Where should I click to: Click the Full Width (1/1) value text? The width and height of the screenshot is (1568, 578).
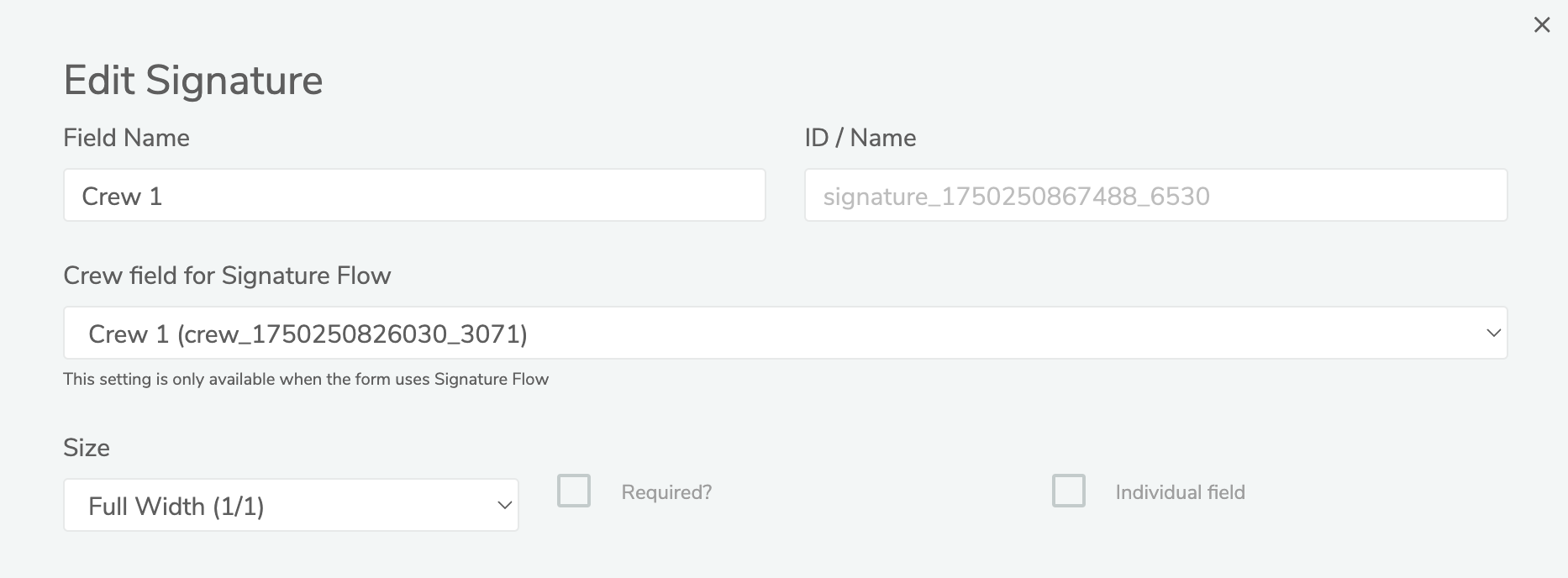click(176, 507)
